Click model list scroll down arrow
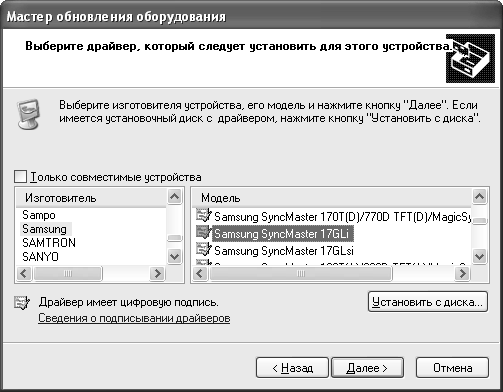The height and width of the screenshot is (392, 503). pyautogui.click(x=479, y=257)
